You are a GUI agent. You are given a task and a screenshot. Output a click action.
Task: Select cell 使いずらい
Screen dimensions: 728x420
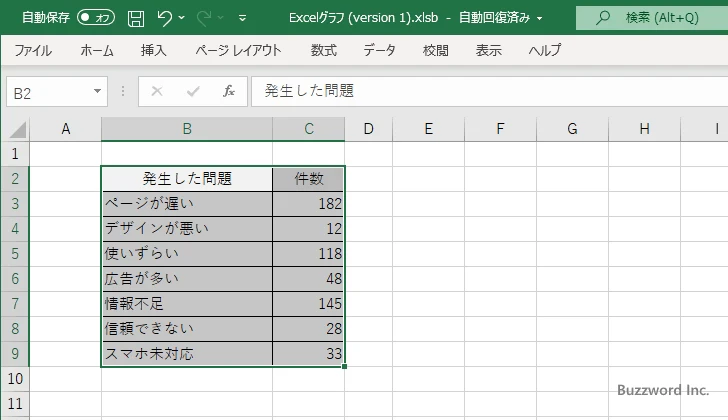tap(187, 254)
